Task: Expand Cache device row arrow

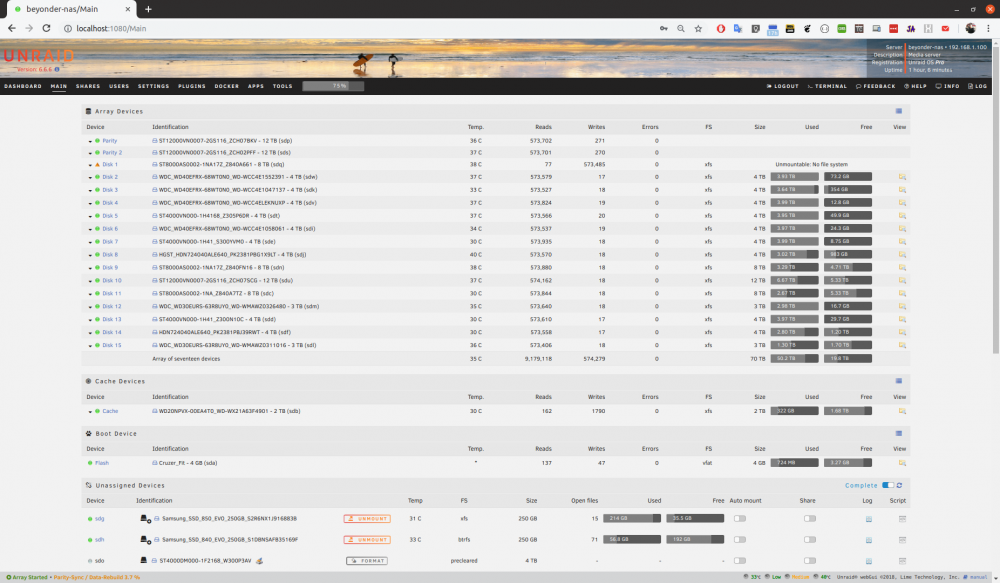Action: 90,411
